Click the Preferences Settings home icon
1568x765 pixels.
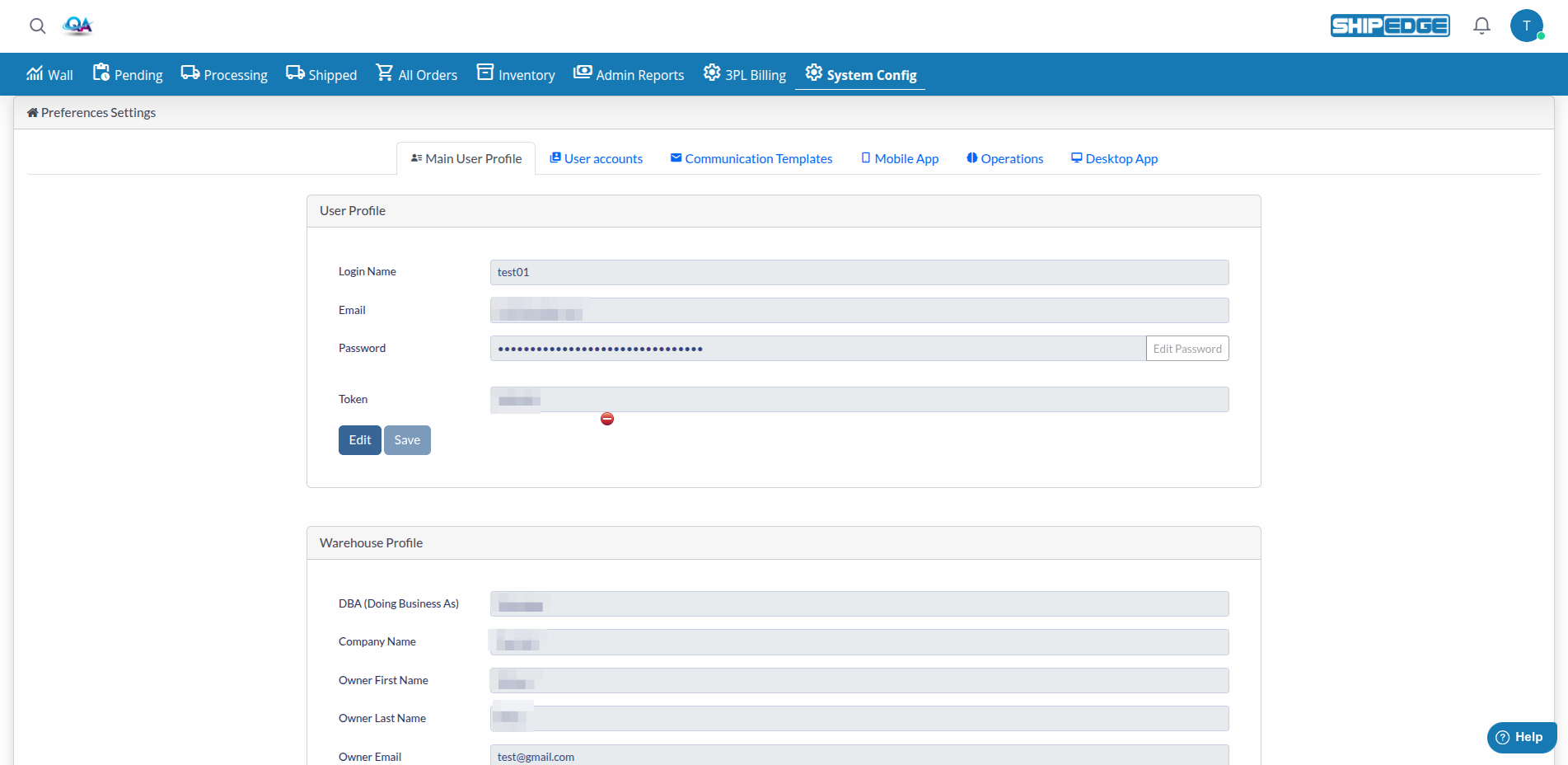(x=32, y=113)
